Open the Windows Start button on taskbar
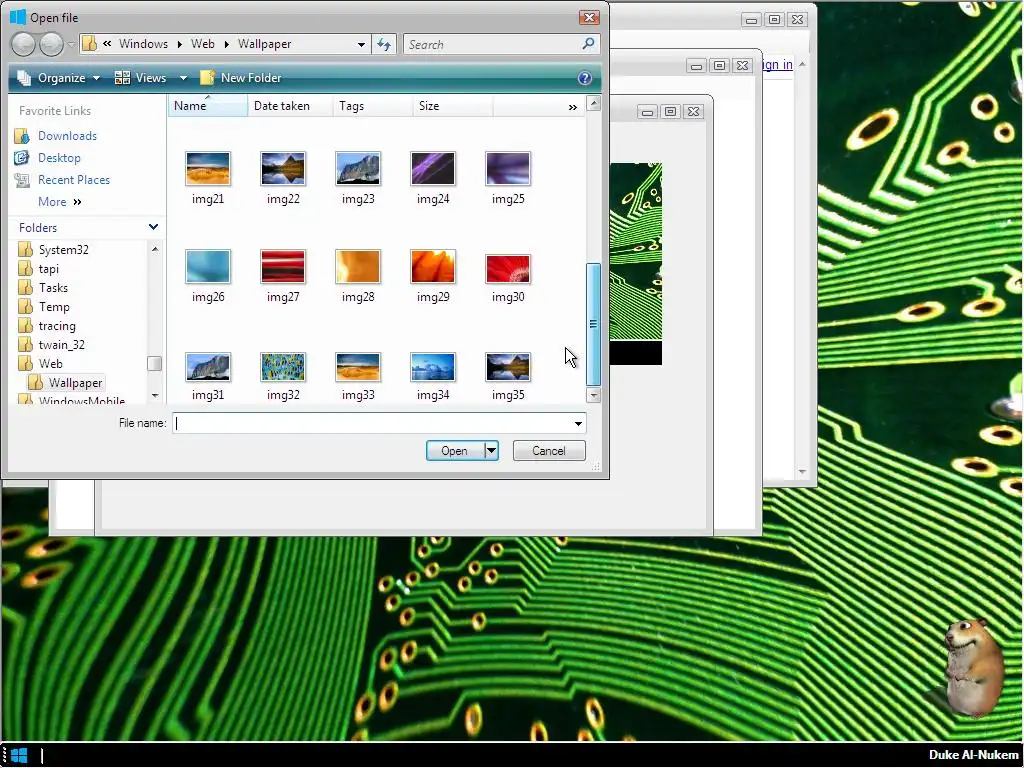Viewport: 1024px width, 768px height. coord(19,756)
